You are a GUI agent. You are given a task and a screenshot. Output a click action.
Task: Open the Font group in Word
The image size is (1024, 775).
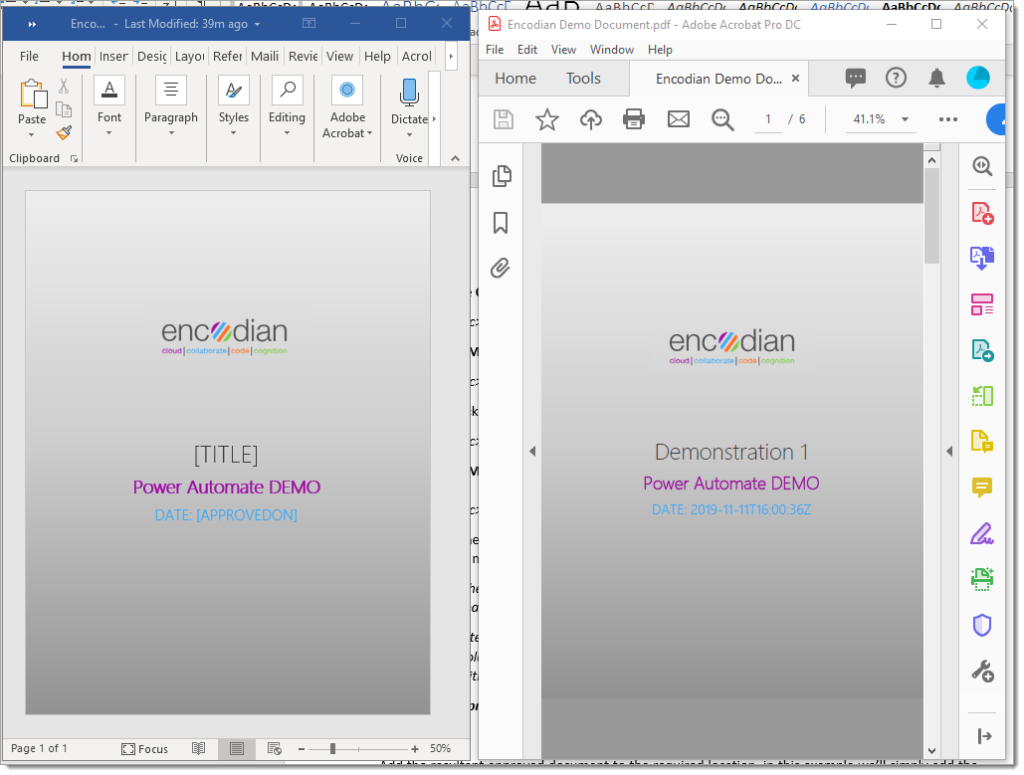(109, 106)
